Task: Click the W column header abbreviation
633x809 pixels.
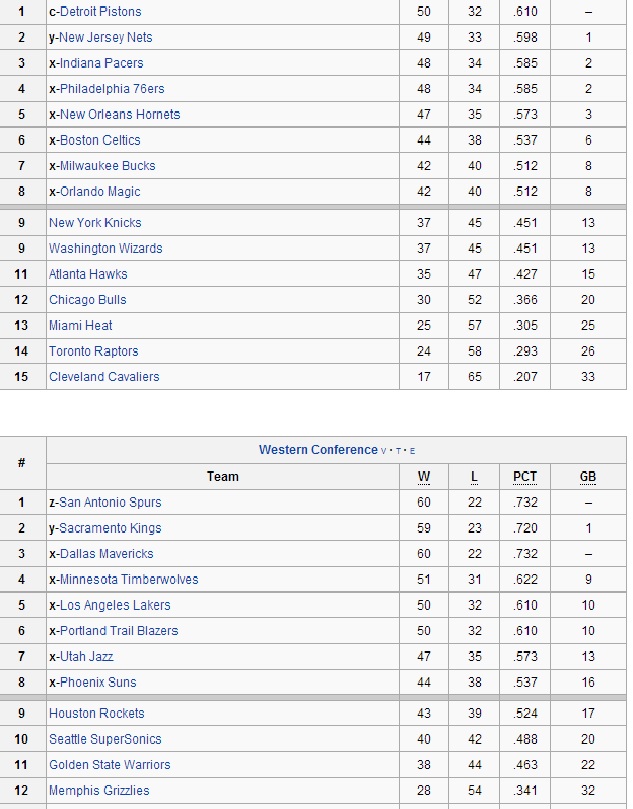Action: 424,477
